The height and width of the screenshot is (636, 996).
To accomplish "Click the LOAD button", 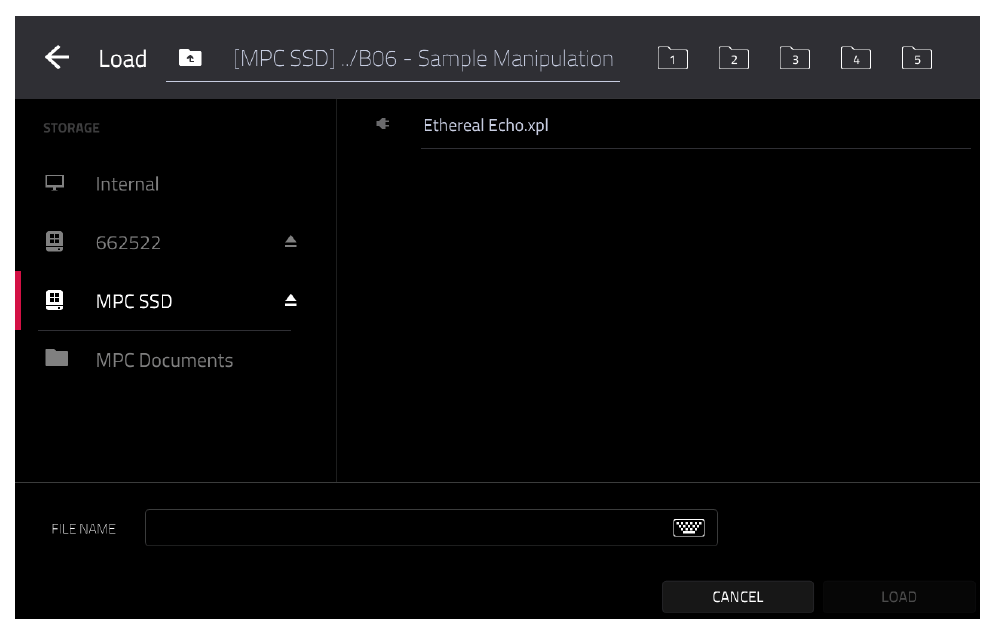I will click(x=899, y=597).
